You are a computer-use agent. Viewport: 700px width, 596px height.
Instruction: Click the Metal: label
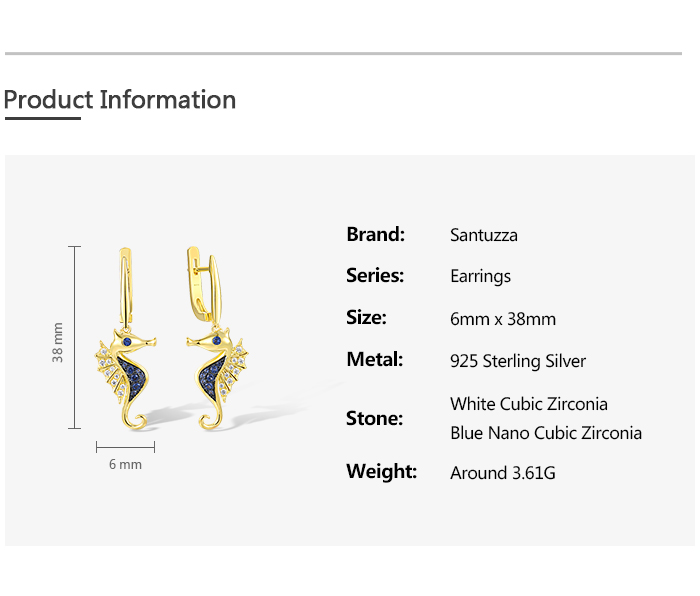374,359
